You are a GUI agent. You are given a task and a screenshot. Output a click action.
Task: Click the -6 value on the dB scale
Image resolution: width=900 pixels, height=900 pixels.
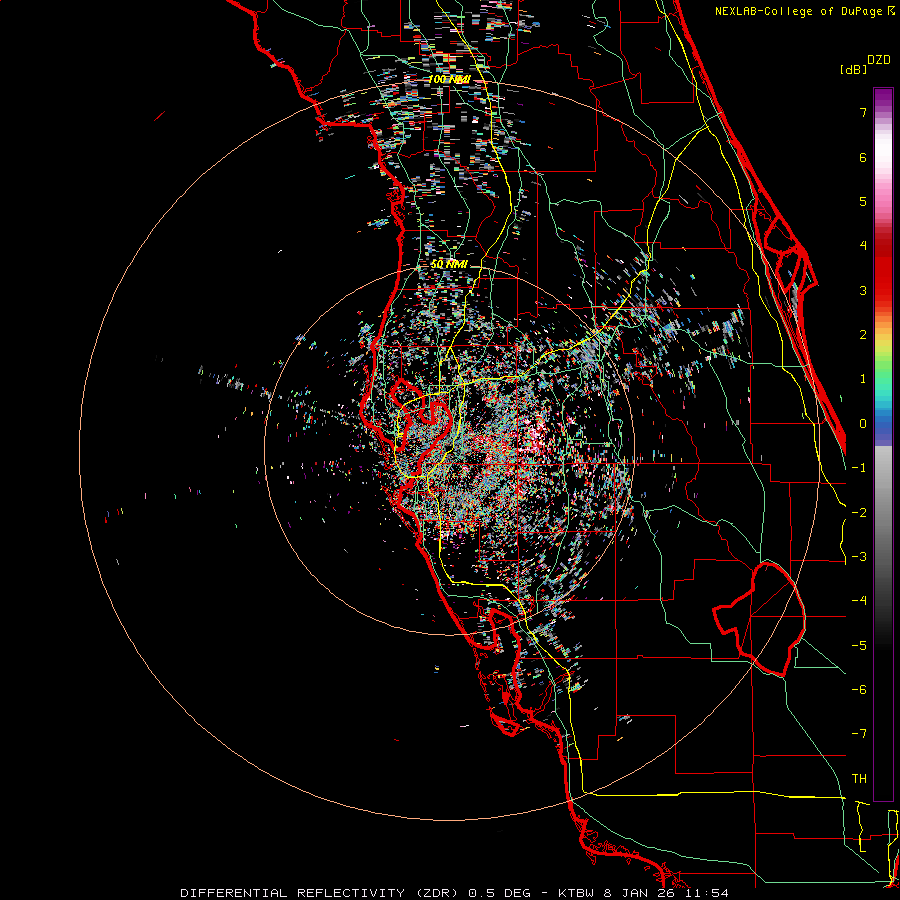click(859, 690)
